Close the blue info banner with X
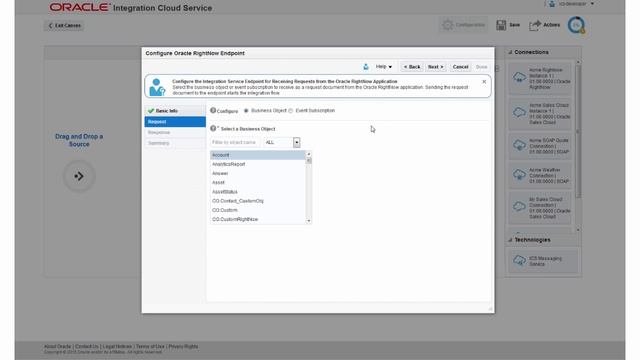 [484, 82]
